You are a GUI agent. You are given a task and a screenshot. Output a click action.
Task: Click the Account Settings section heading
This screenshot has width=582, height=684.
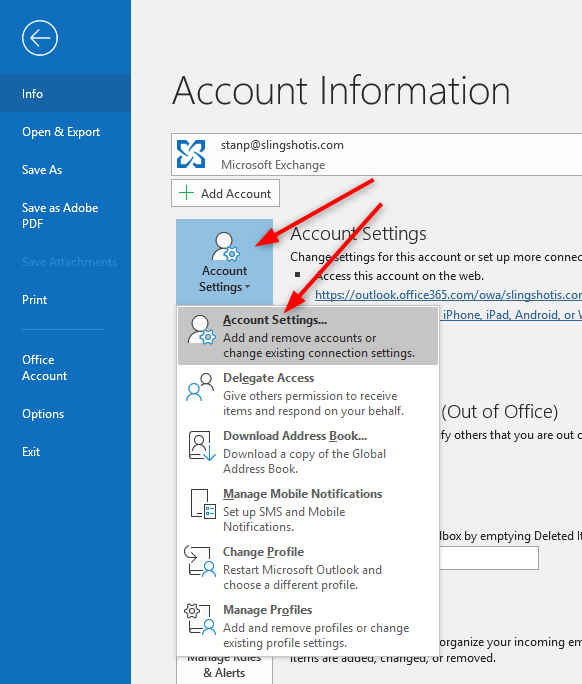point(358,234)
